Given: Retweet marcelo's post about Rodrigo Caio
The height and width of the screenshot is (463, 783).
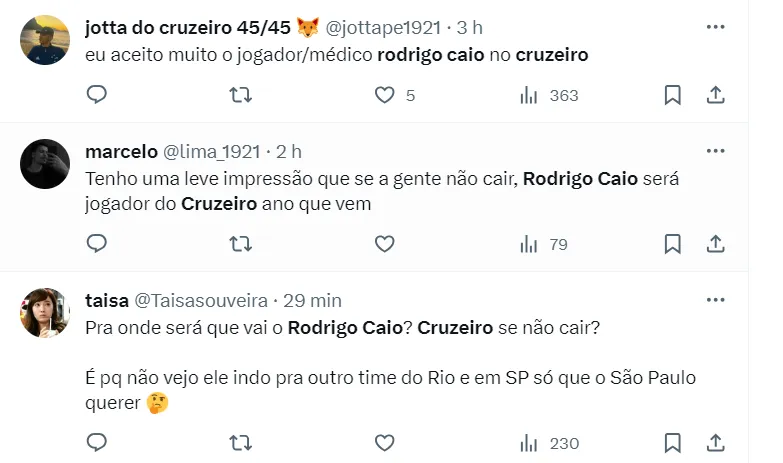Looking at the screenshot, I should (241, 243).
